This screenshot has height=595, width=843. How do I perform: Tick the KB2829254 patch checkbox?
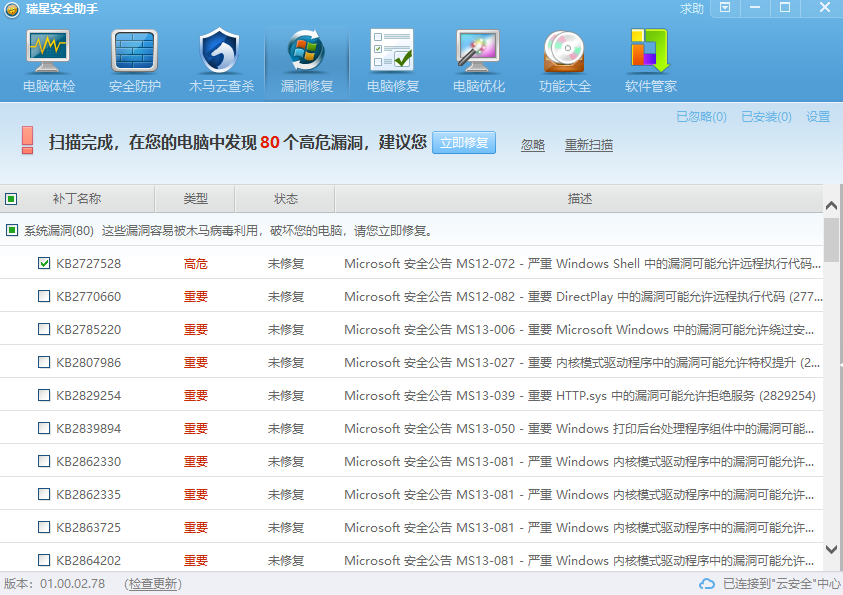coord(44,396)
